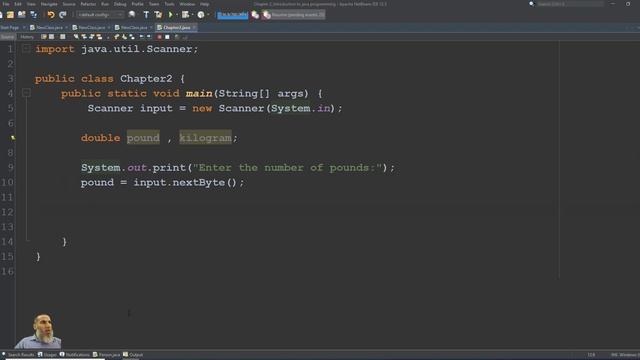Open the Search Results bottom panel

pyautogui.click(x=18, y=355)
